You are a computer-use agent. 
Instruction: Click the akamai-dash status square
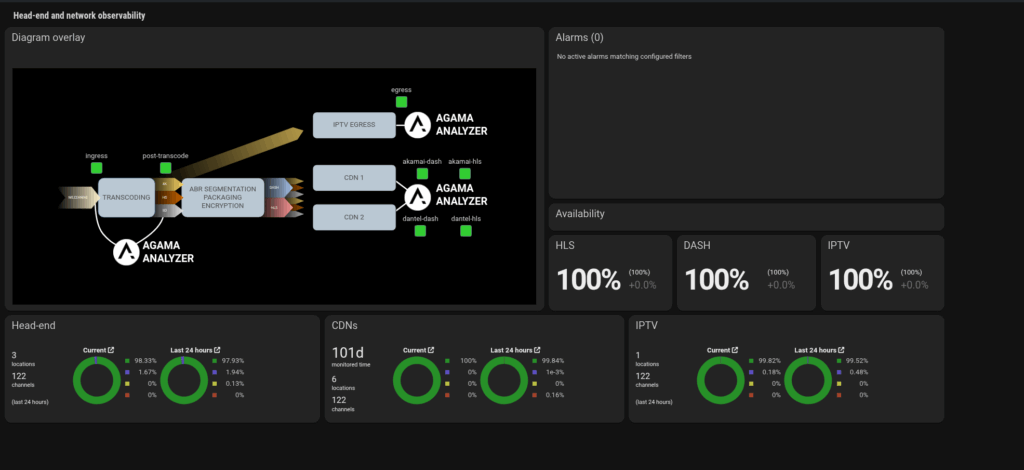(421, 173)
